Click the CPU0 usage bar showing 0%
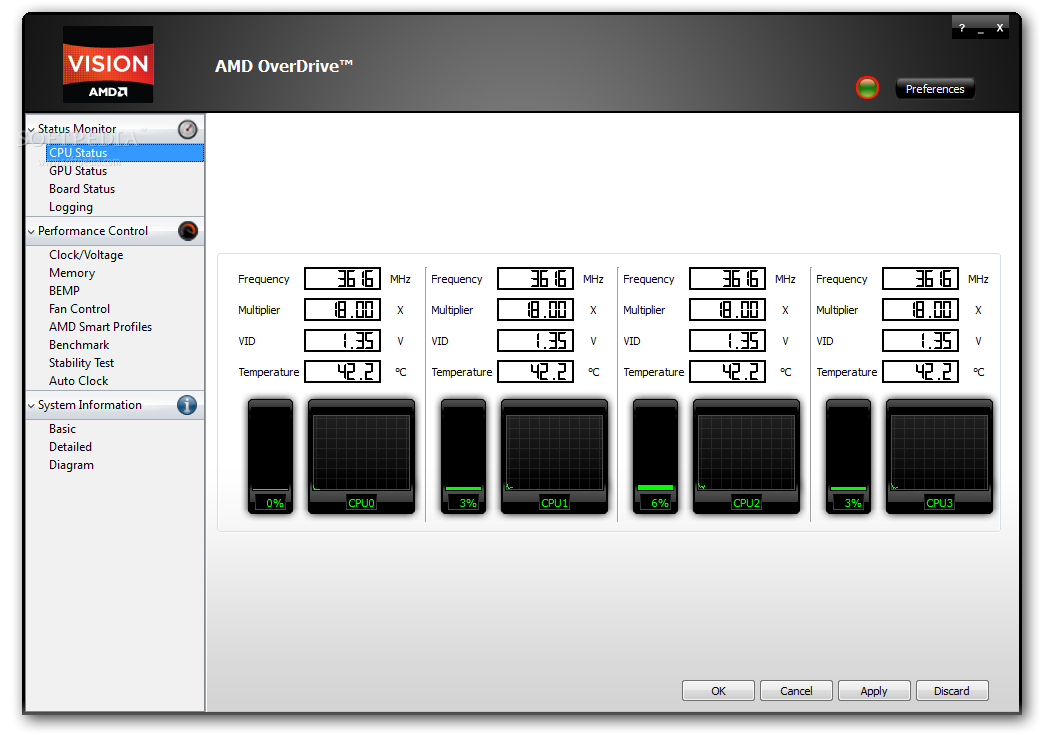1042x735 pixels. coord(270,457)
